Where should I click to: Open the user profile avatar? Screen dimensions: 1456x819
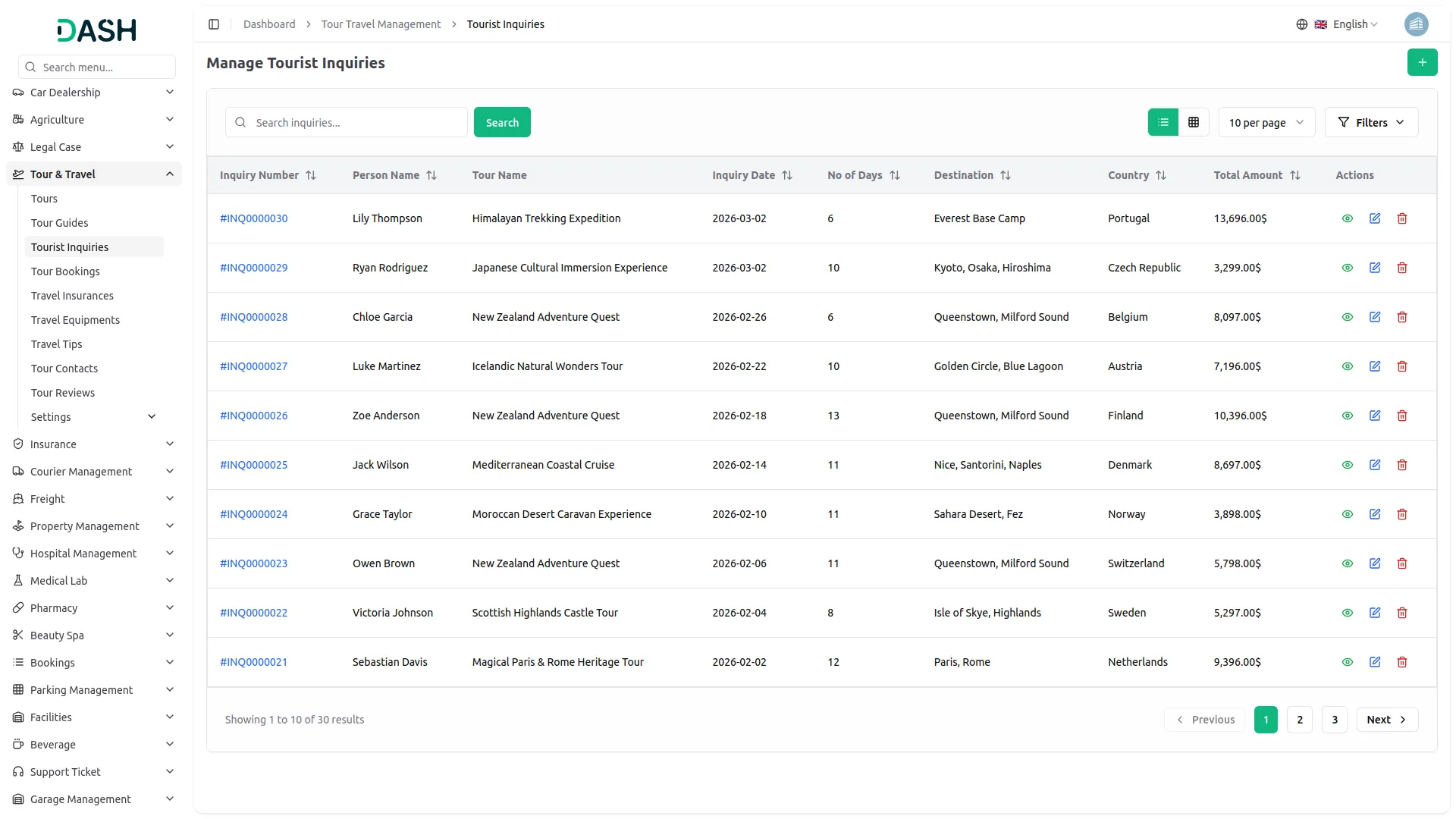pyautogui.click(x=1417, y=24)
